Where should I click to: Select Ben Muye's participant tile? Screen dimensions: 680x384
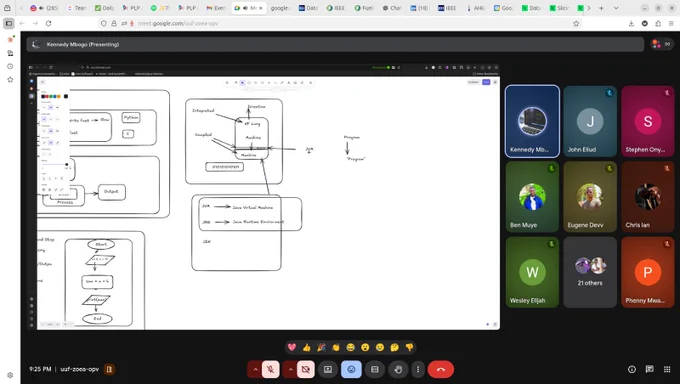532,197
